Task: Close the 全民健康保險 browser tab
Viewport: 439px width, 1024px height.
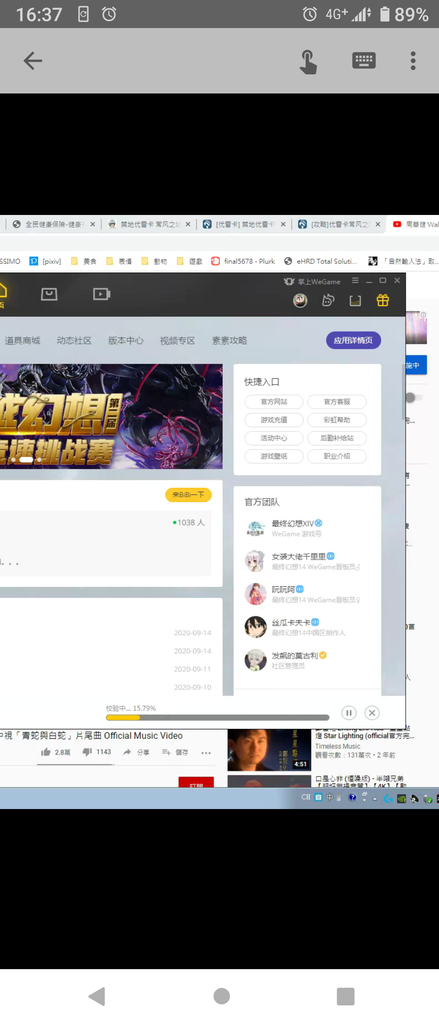Action: click(92, 224)
